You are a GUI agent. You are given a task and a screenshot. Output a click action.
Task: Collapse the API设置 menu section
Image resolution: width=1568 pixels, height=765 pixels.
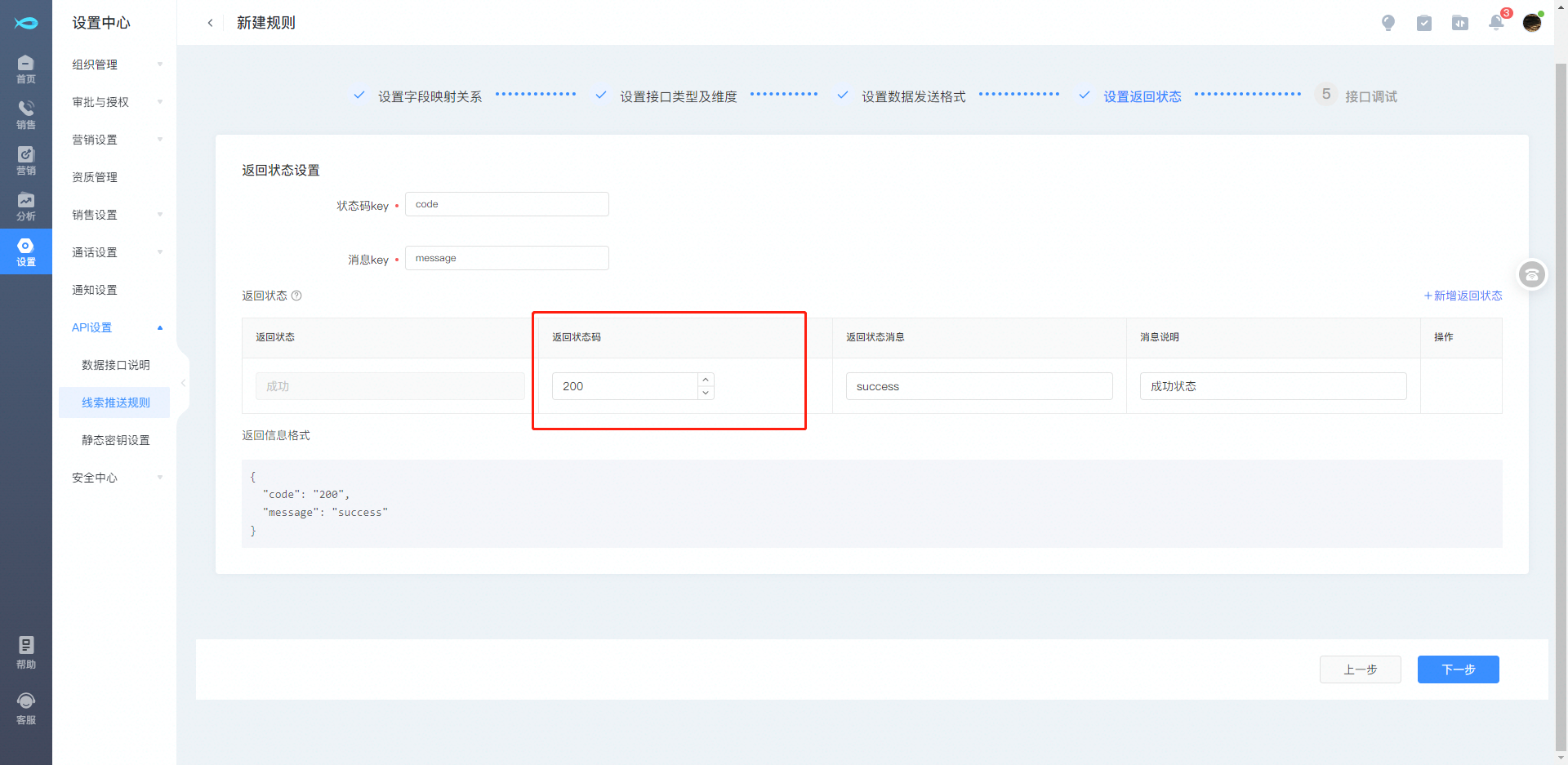tap(114, 327)
